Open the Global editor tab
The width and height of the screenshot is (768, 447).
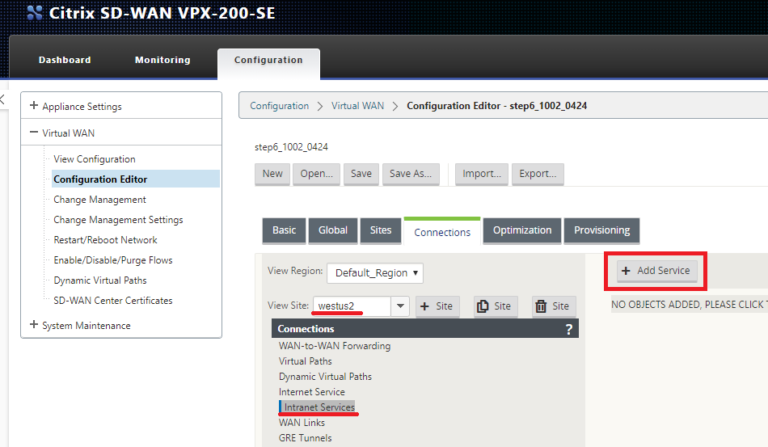click(x=333, y=231)
